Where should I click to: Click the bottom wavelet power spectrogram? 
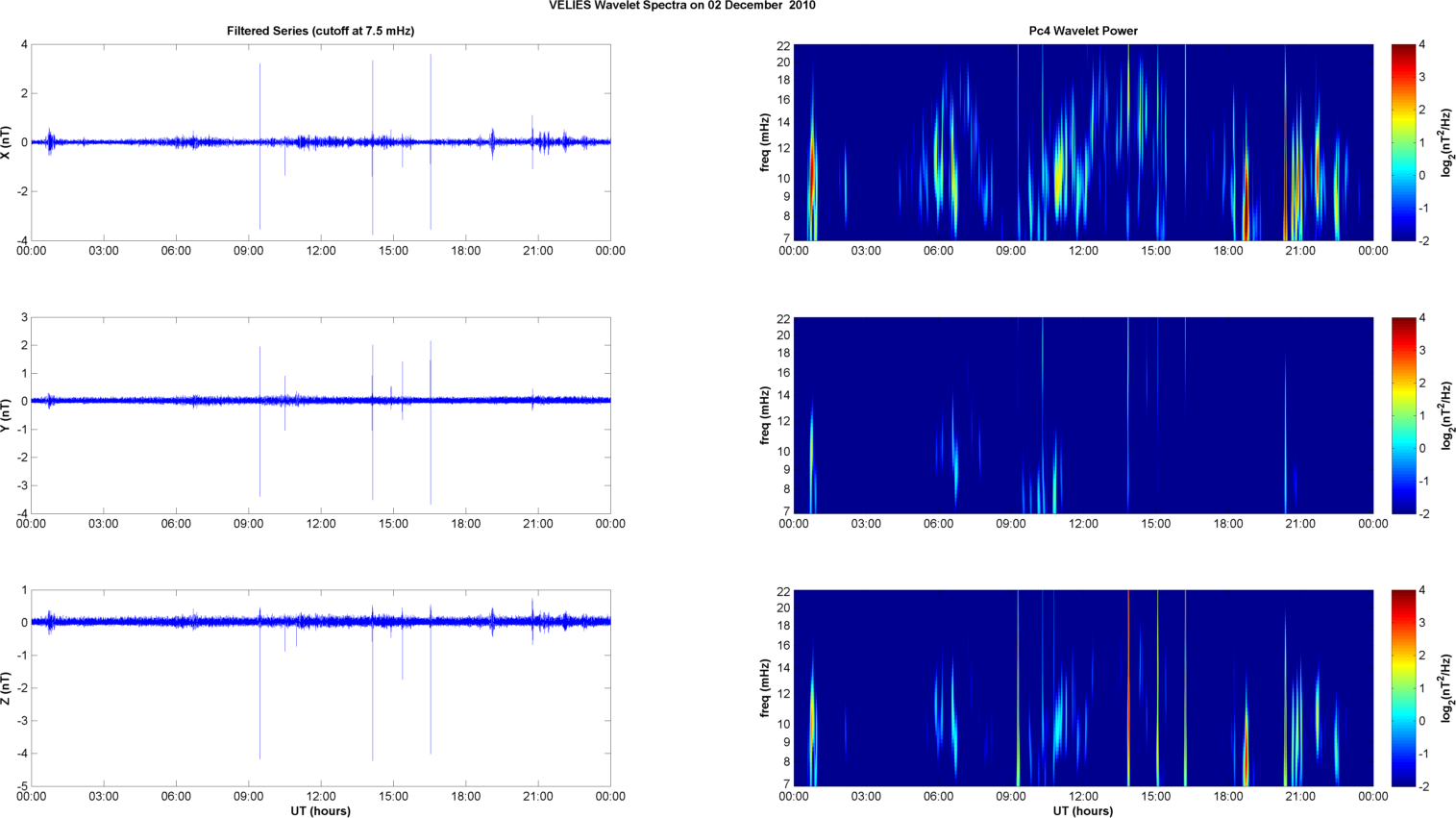[1083, 688]
